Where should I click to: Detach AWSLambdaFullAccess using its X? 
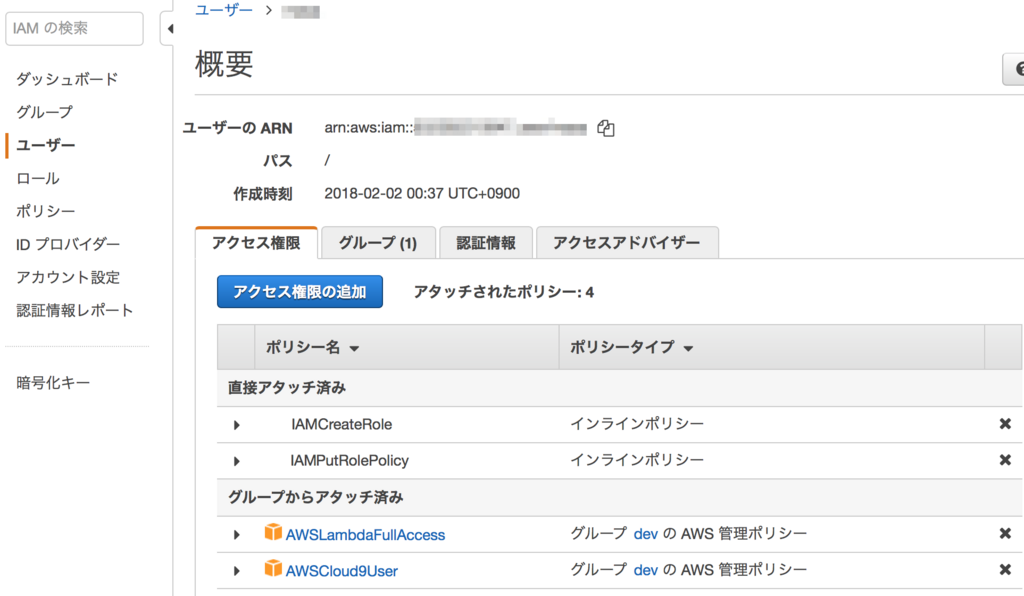pos(1004,533)
